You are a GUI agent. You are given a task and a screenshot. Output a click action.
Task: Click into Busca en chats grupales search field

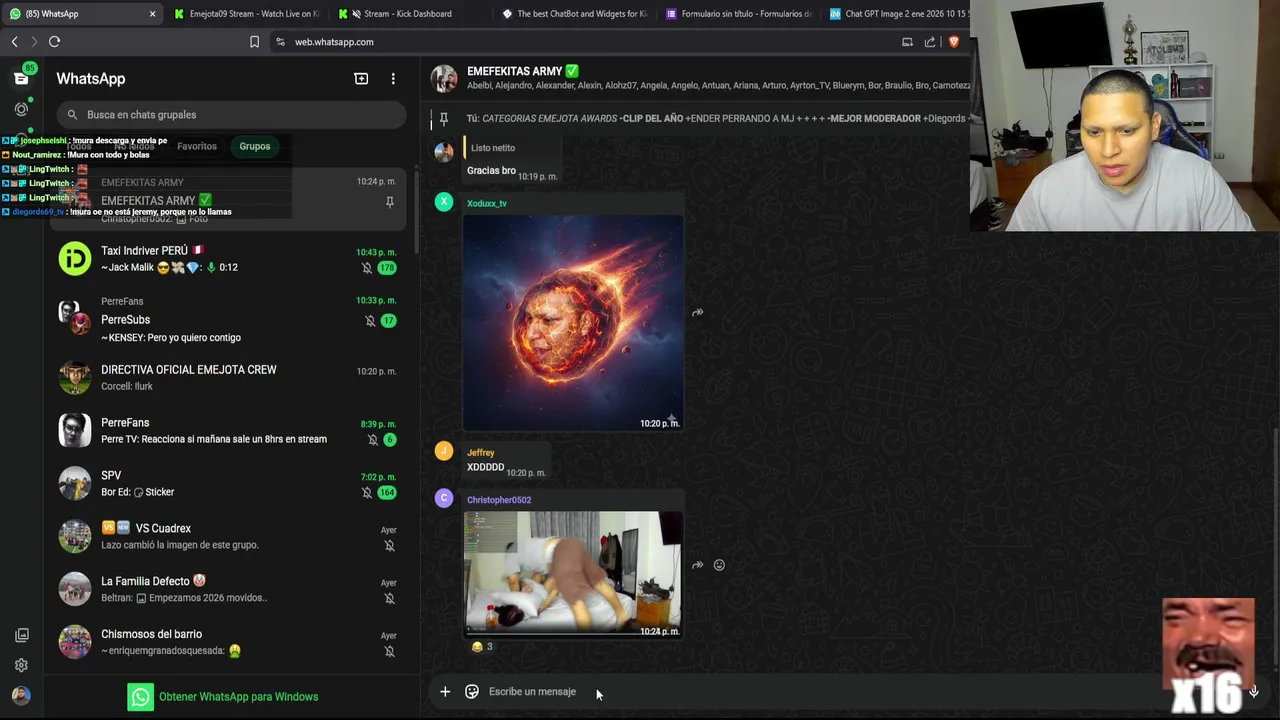[231, 114]
